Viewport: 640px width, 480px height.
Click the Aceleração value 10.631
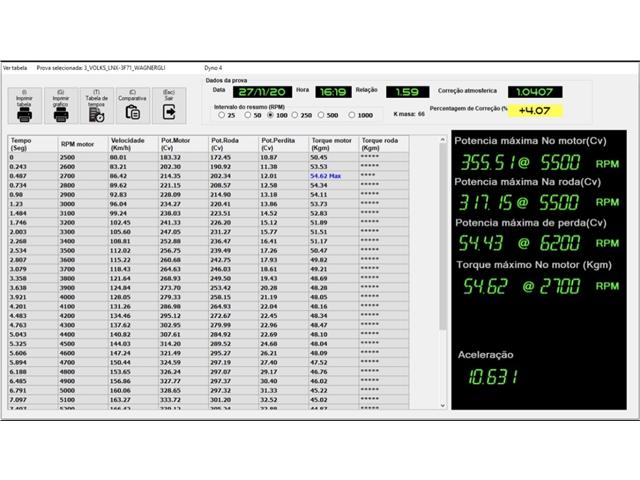click(493, 377)
